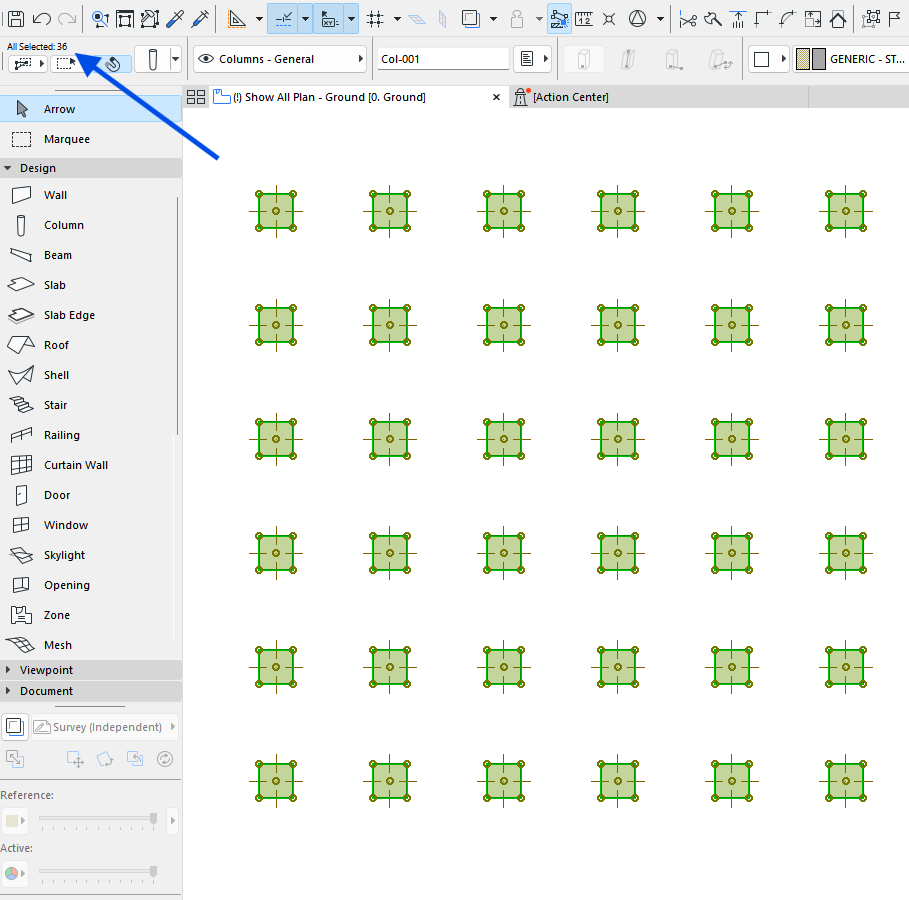
Task: Close the Show All Plan - Ground tab
Action: (497, 97)
